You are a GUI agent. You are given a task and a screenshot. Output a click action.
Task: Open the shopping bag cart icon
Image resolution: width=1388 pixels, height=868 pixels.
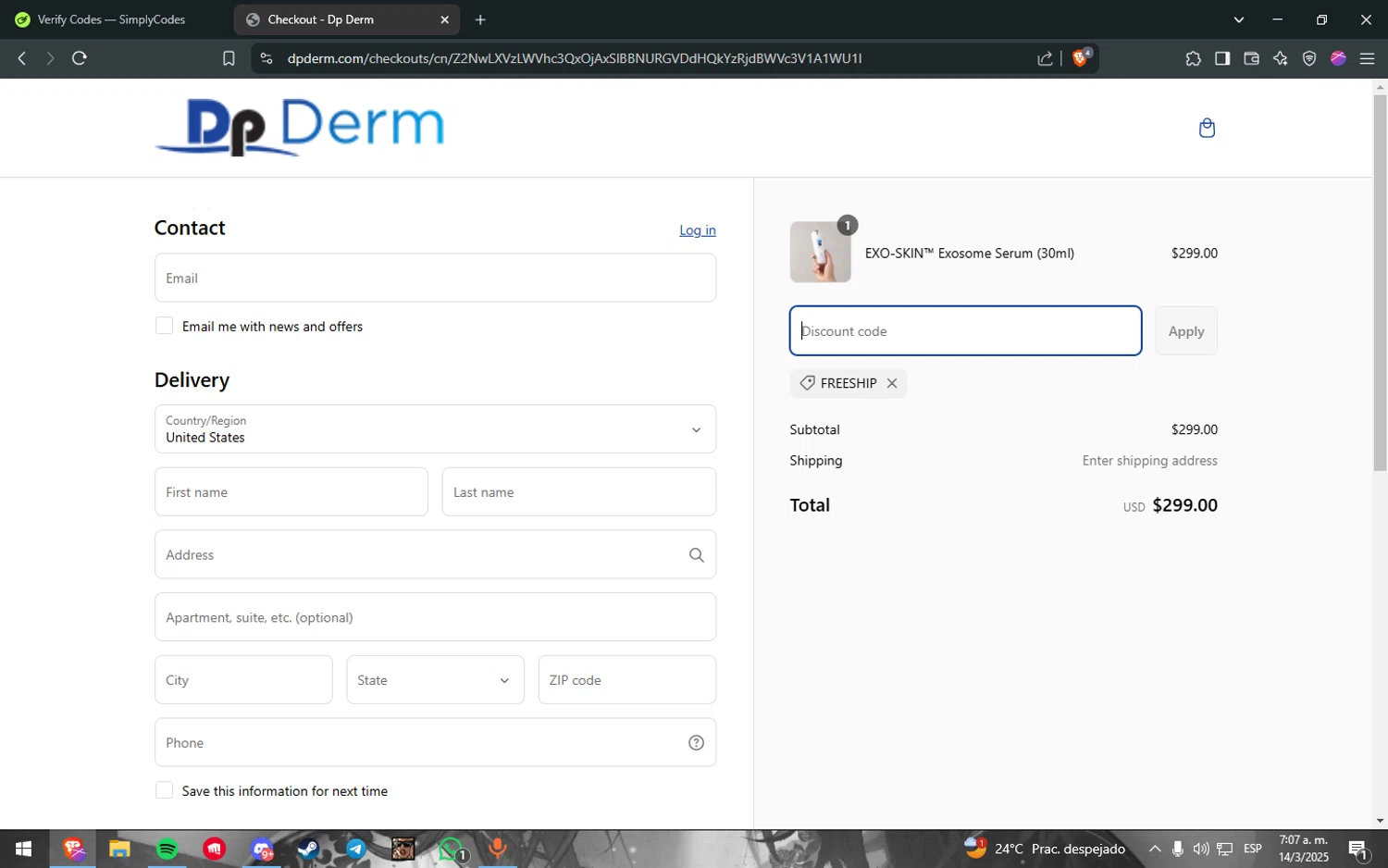pyautogui.click(x=1207, y=128)
